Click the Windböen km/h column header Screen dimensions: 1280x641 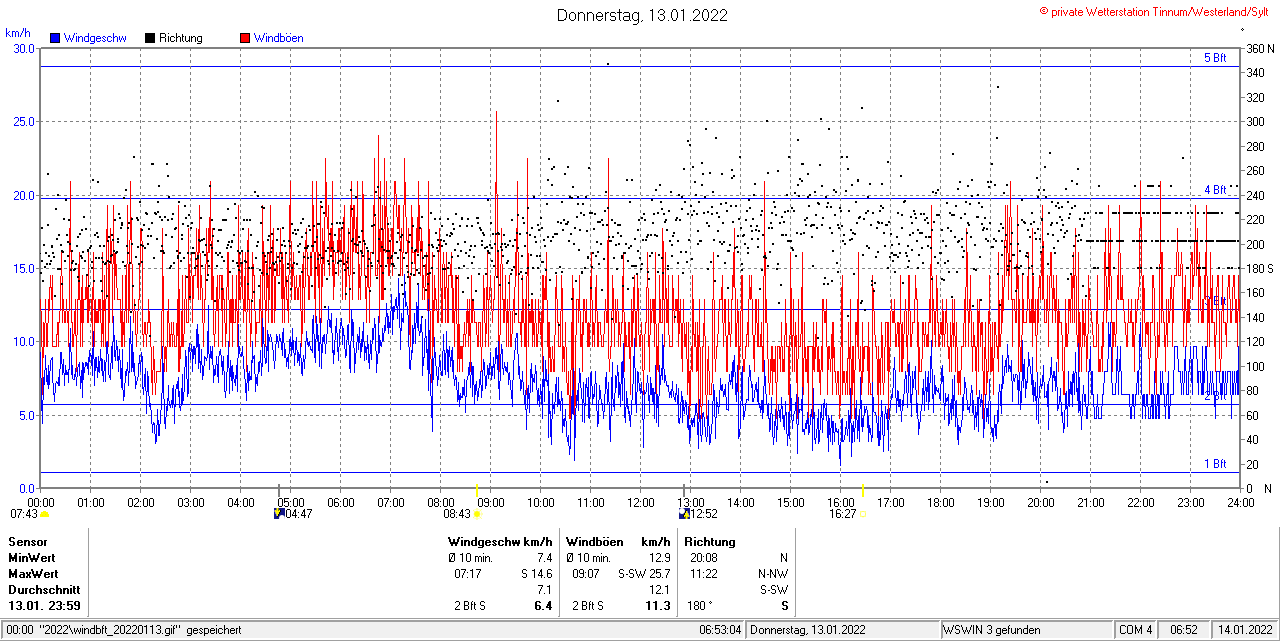point(618,541)
